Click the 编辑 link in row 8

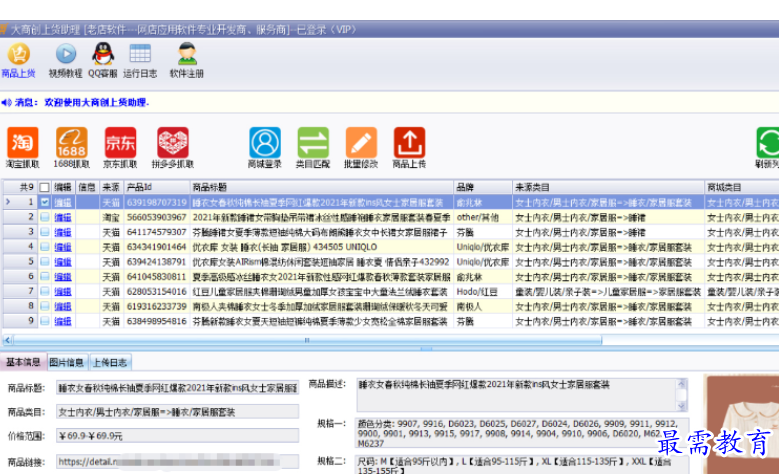[63, 307]
